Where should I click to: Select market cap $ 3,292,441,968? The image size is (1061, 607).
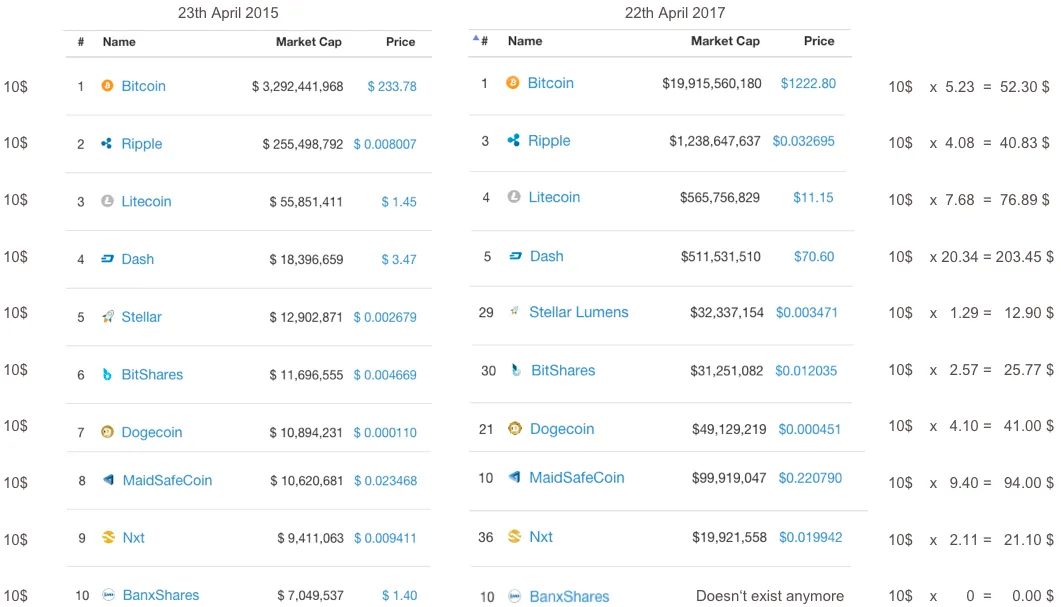coord(298,87)
